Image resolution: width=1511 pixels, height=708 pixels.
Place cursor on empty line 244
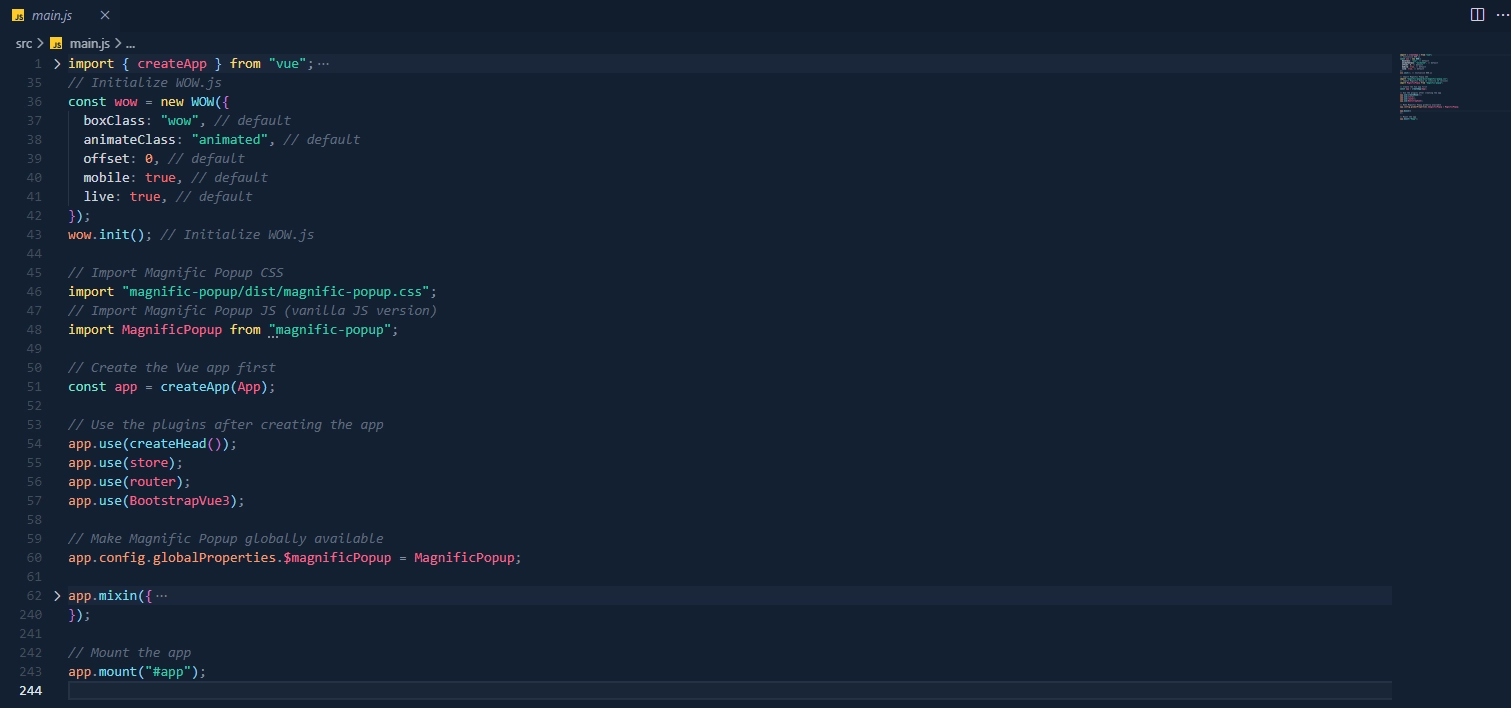click(x=400, y=691)
